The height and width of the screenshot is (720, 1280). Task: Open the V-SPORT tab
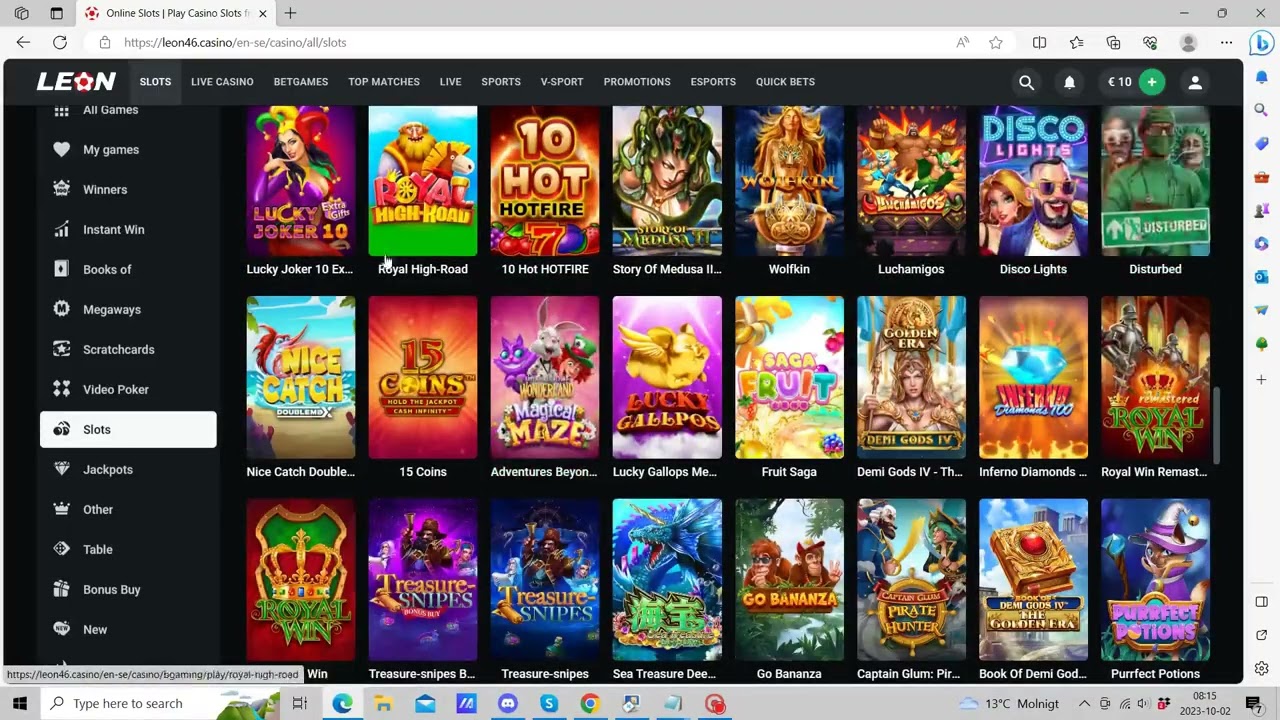pos(562,82)
